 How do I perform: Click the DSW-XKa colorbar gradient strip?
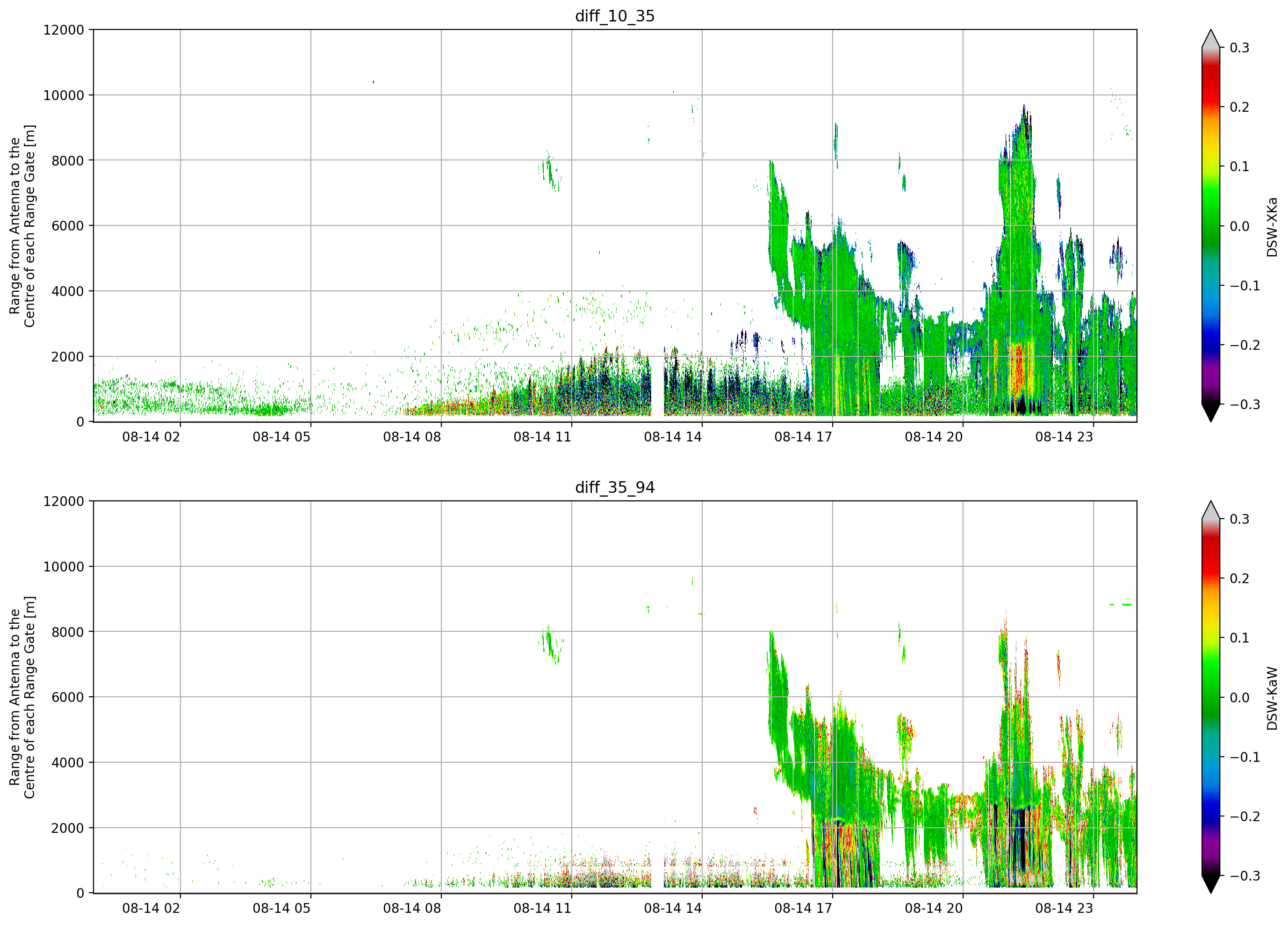(1211, 225)
